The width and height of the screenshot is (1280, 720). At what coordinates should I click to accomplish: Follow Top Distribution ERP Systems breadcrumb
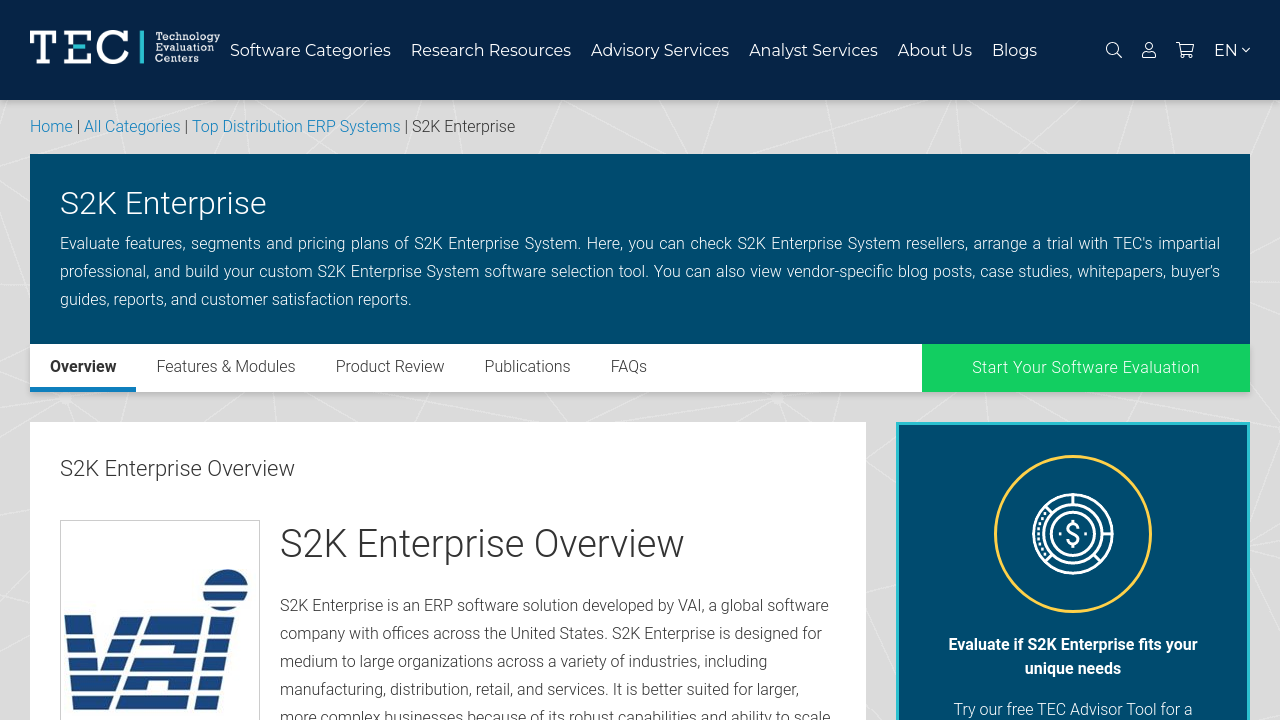[296, 127]
